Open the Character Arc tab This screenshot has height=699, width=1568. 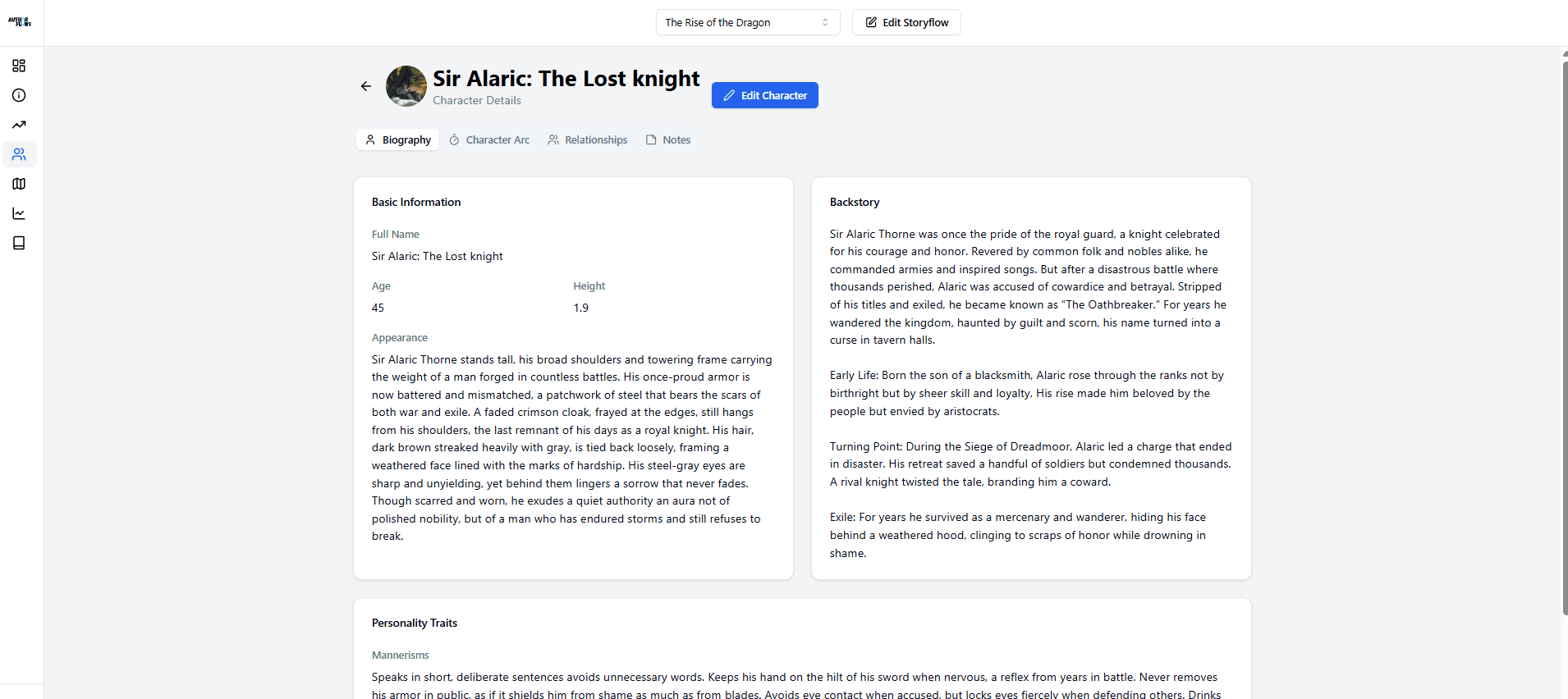click(489, 139)
